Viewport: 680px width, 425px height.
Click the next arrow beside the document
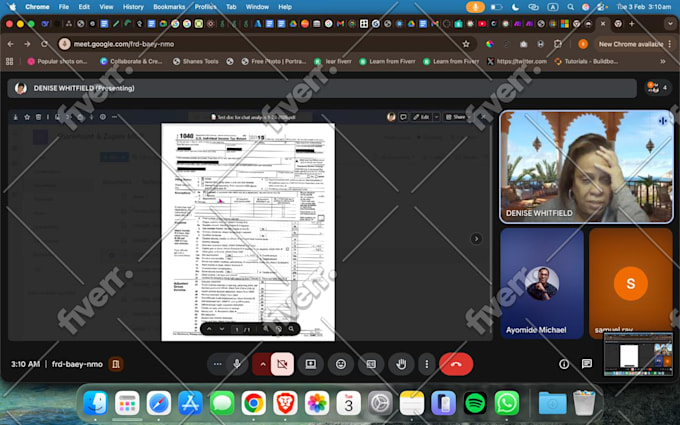click(x=476, y=239)
